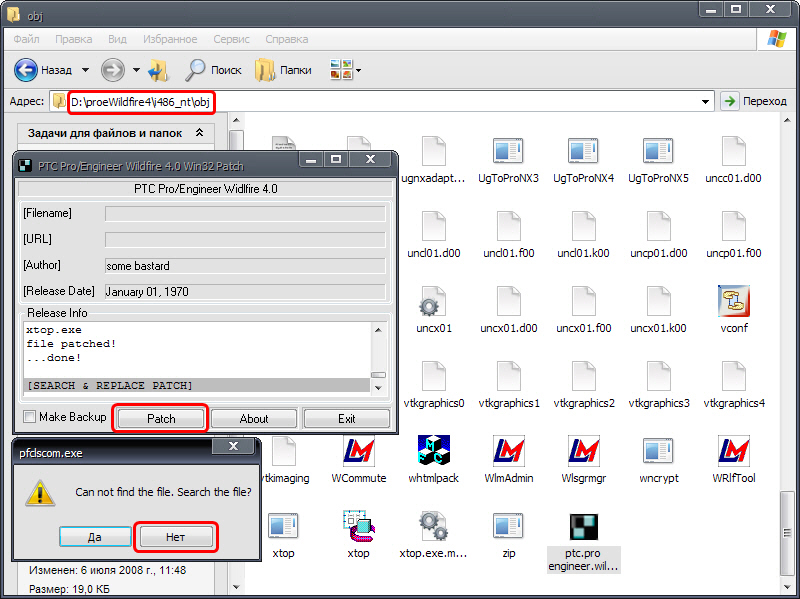Enable the Make Backup checkbox

coord(30,417)
